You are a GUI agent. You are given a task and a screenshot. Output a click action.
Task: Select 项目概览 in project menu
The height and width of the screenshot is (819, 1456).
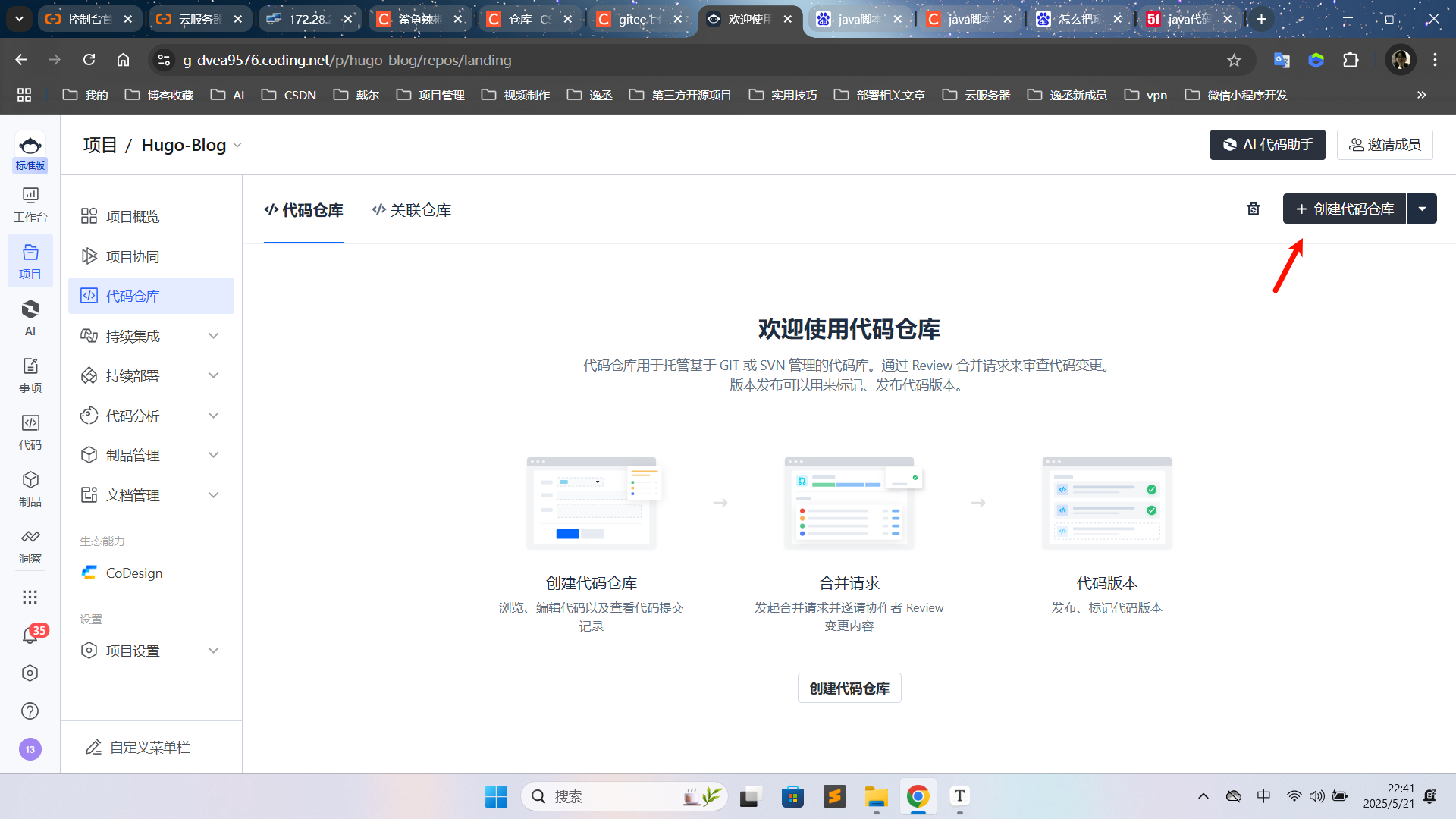(133, 217)
